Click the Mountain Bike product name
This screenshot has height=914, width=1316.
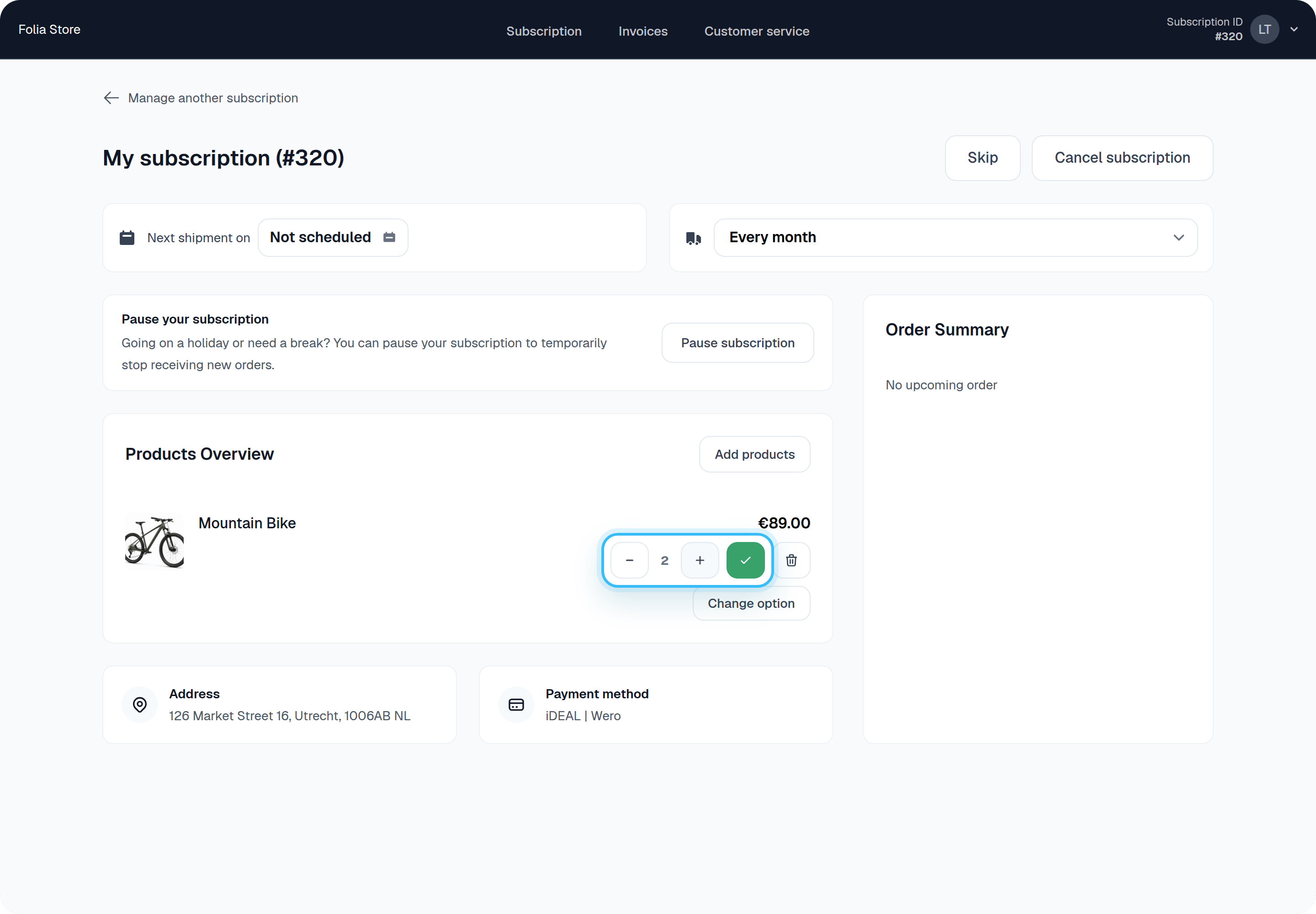[x=247, y=523]
